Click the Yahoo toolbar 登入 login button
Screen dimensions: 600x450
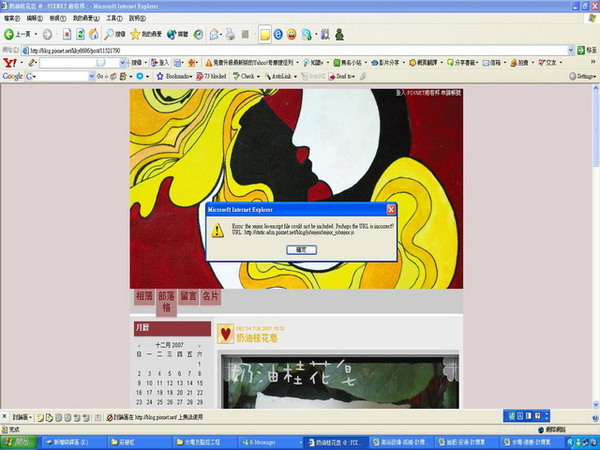pos(160,63)
